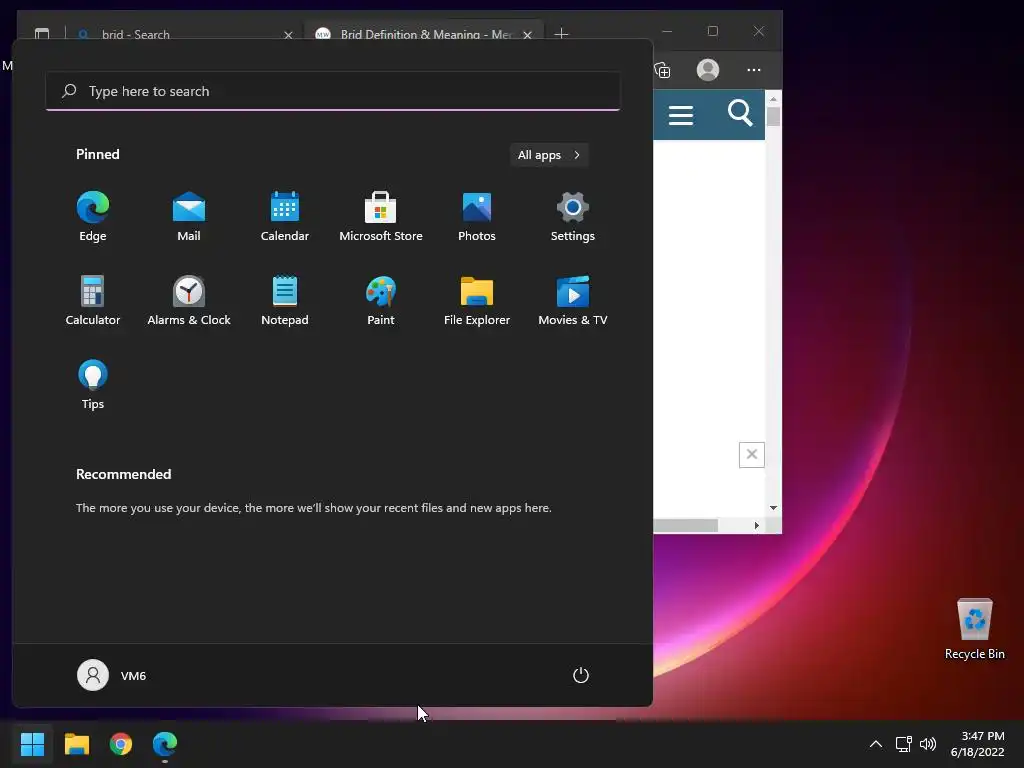Open Alarms & Clock
1024x768 pixels.
189,301
